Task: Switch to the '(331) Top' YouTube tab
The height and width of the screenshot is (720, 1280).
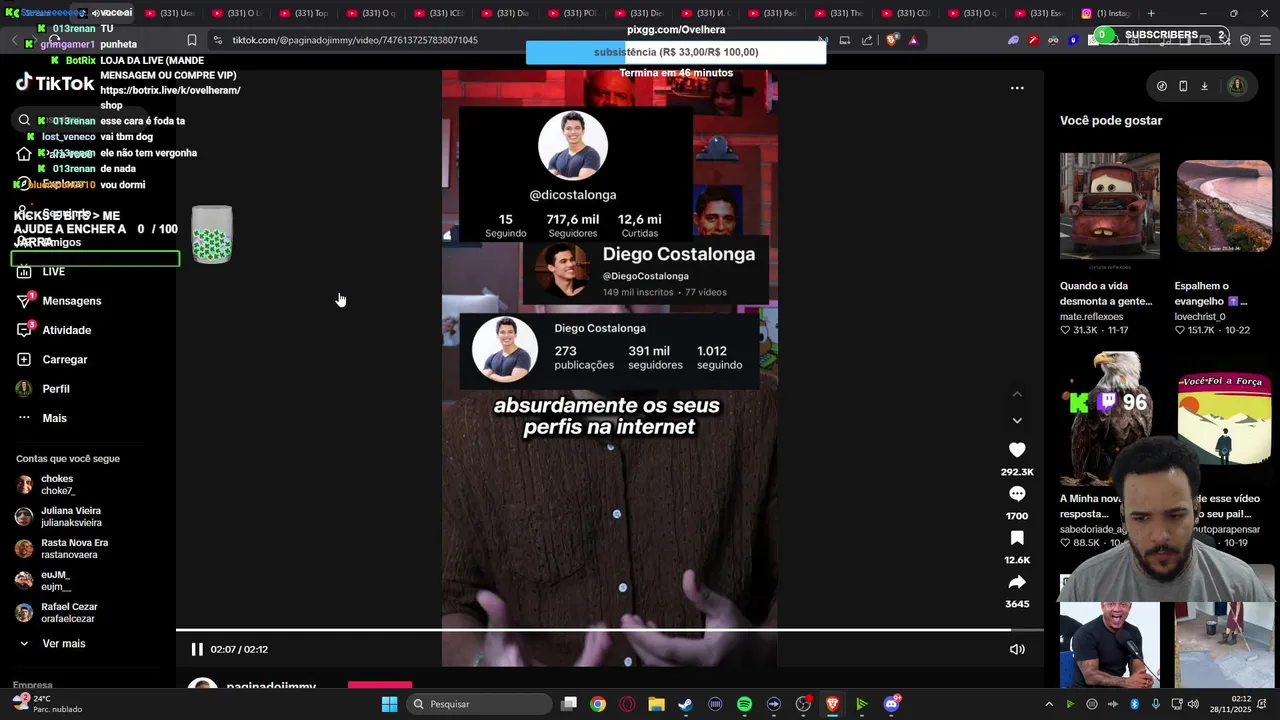Action: tap(304, 13)
